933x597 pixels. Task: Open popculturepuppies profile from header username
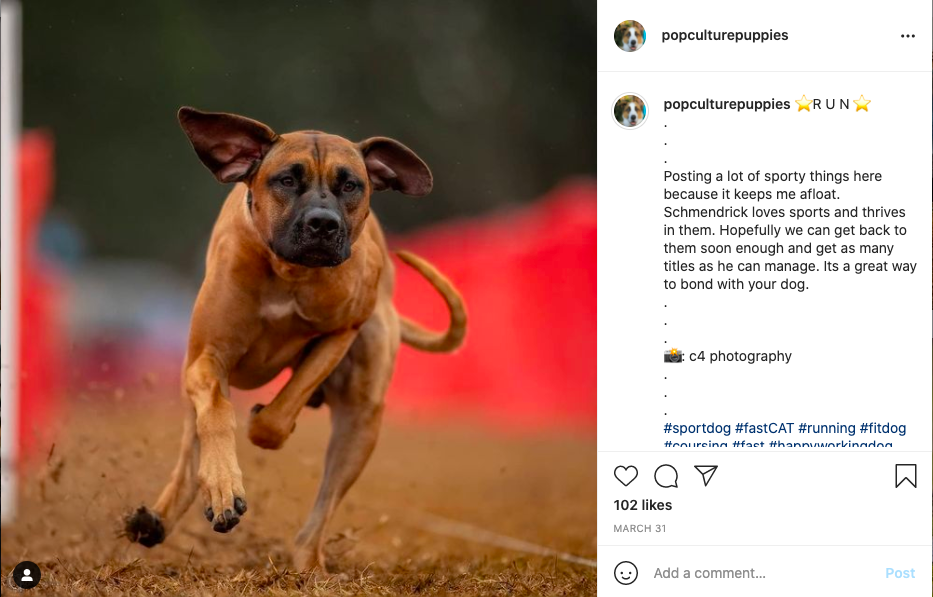(x=725, y=35)
